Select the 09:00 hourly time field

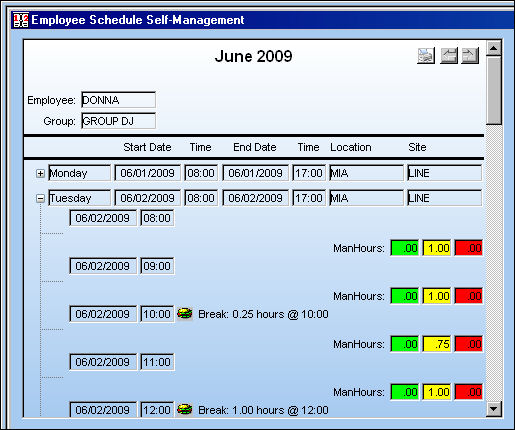coord(157,266)
